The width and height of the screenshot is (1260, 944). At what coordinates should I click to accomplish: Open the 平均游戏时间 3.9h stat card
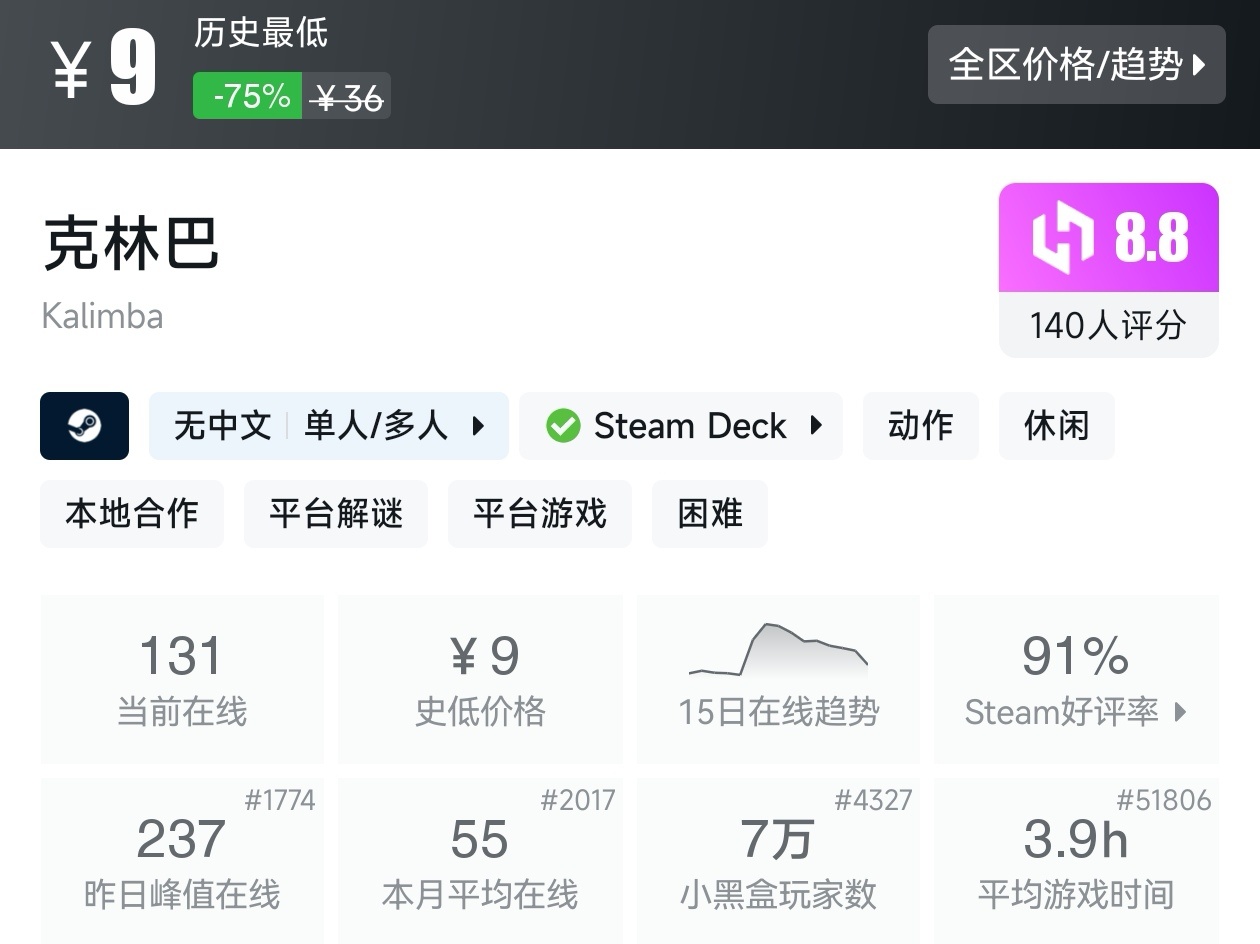click(x=1076, y=860)
